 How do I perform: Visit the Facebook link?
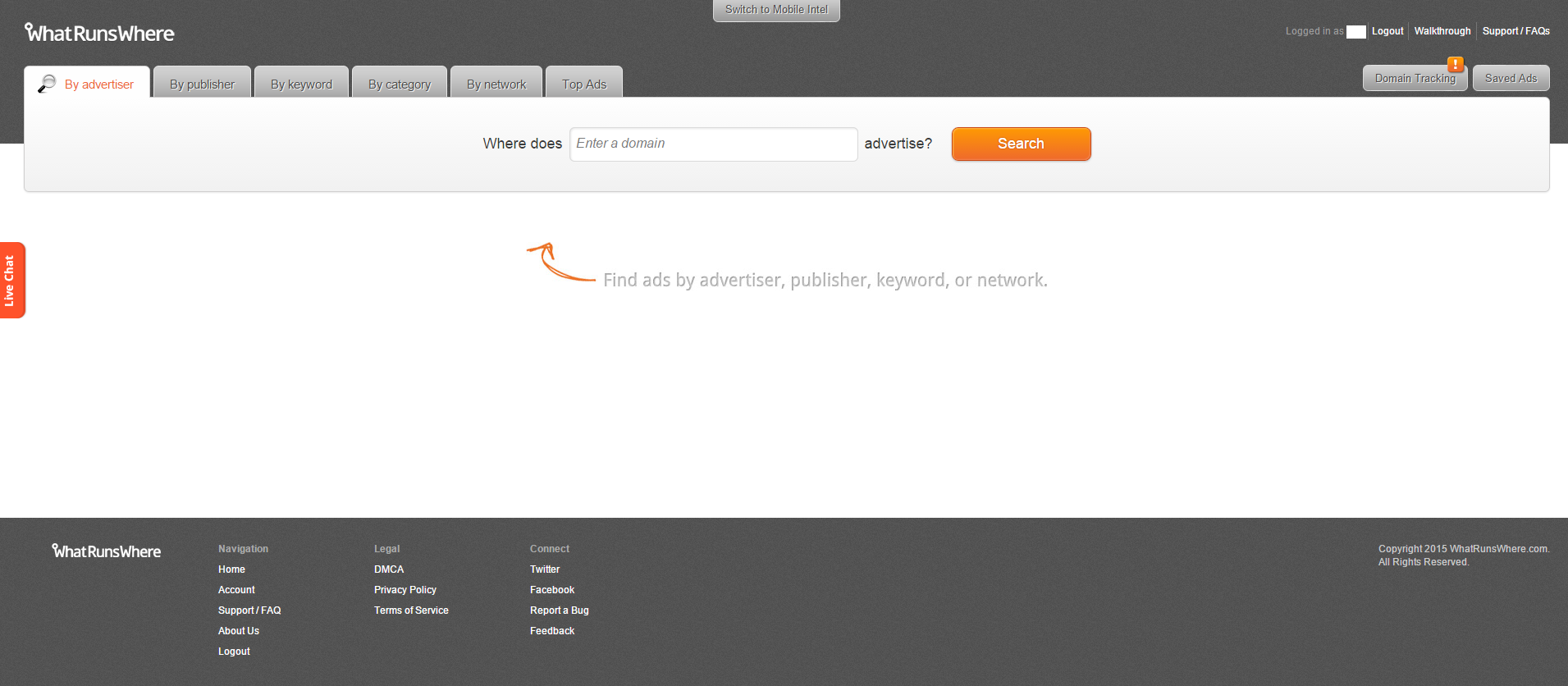click(x=552, y=590)
